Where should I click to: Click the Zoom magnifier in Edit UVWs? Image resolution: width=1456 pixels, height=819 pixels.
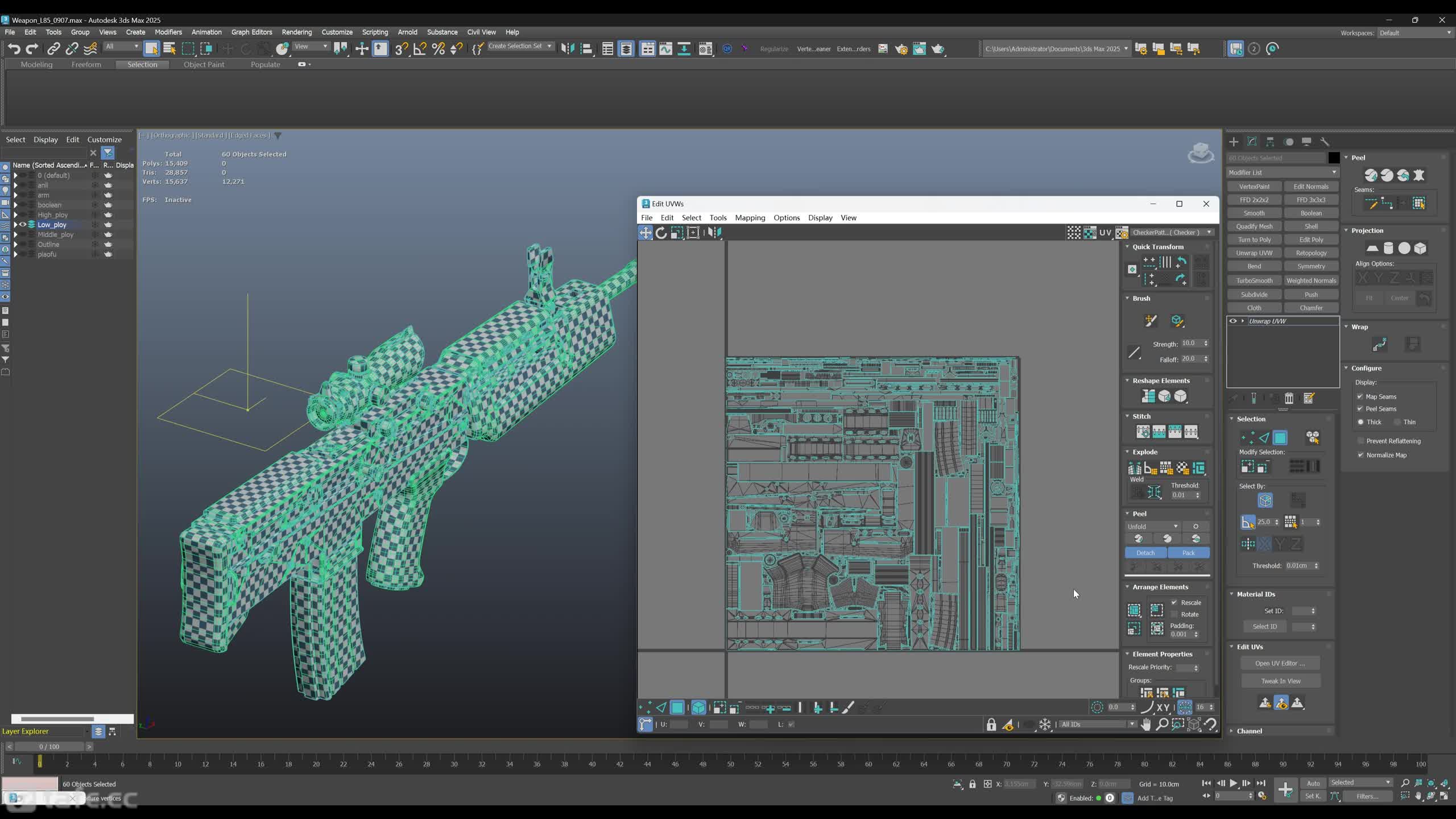[x=1162, y=725]
